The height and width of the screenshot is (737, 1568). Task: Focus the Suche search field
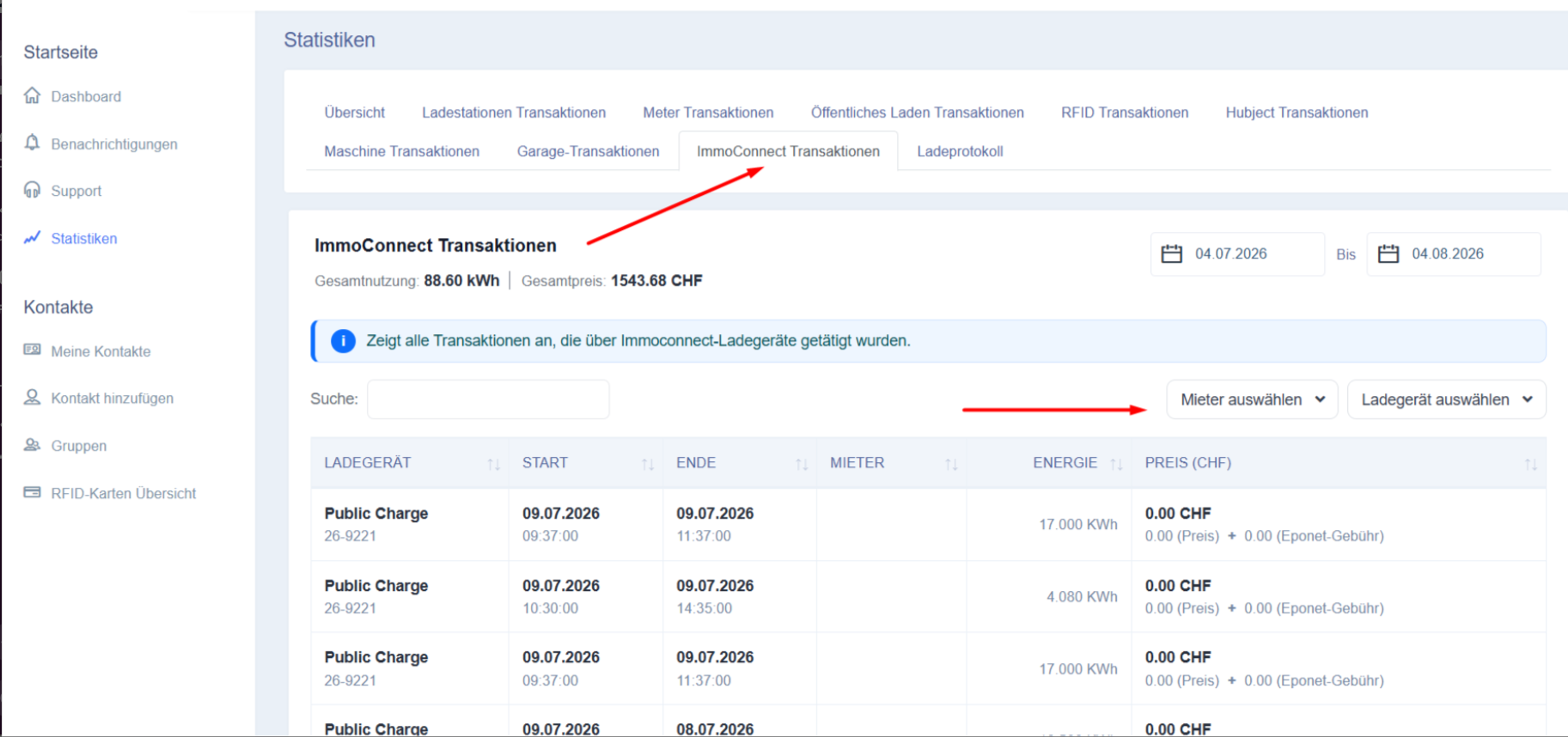488,399
